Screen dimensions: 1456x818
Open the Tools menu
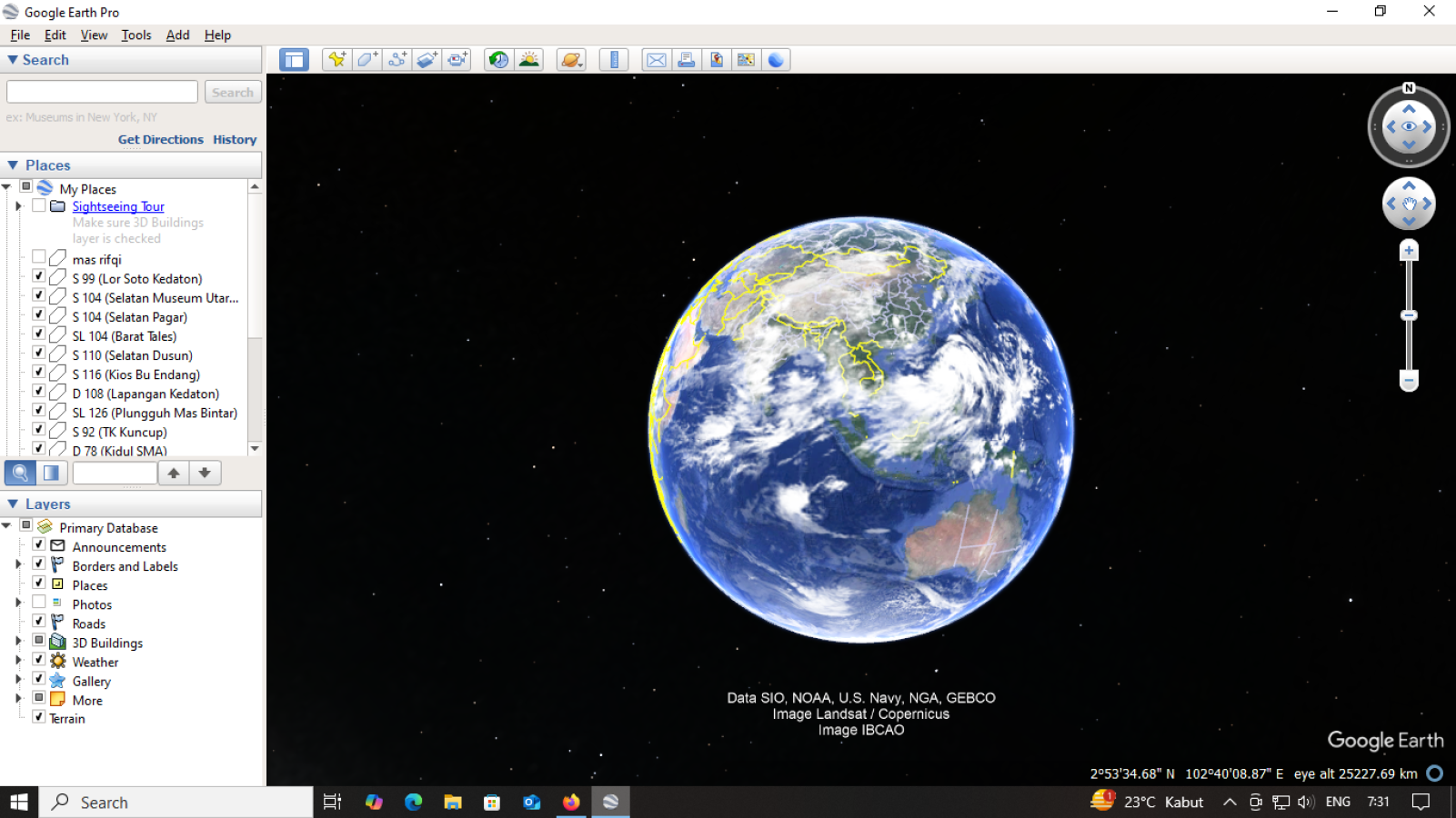coord(136,35)
